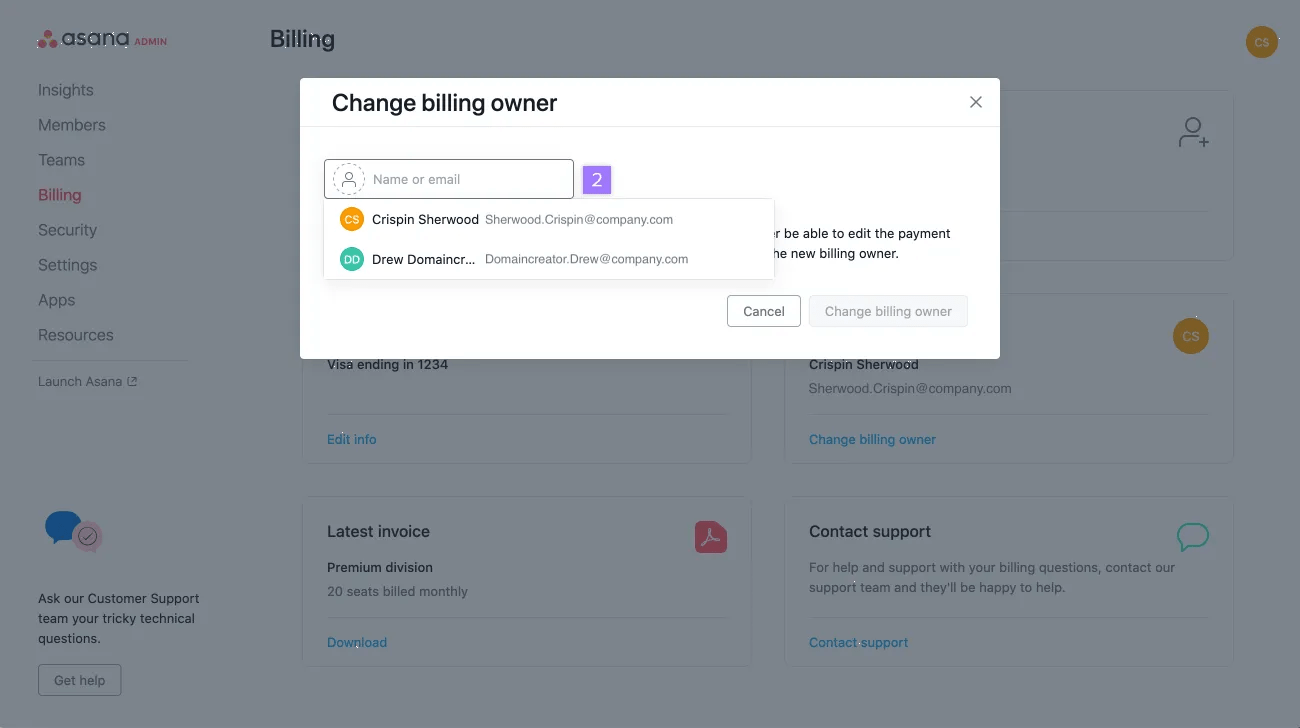Click the add member icon

coord(1193,132)
